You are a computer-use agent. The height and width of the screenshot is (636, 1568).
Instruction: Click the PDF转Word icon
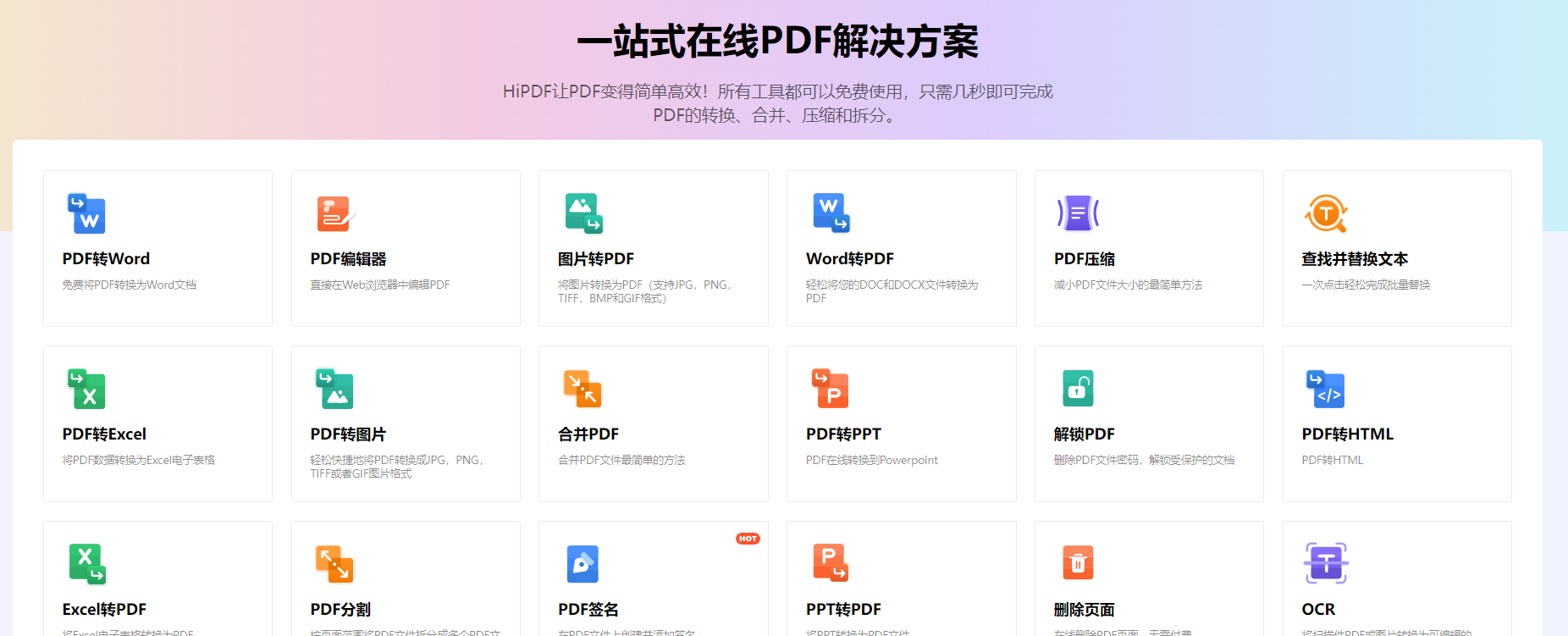86,213
